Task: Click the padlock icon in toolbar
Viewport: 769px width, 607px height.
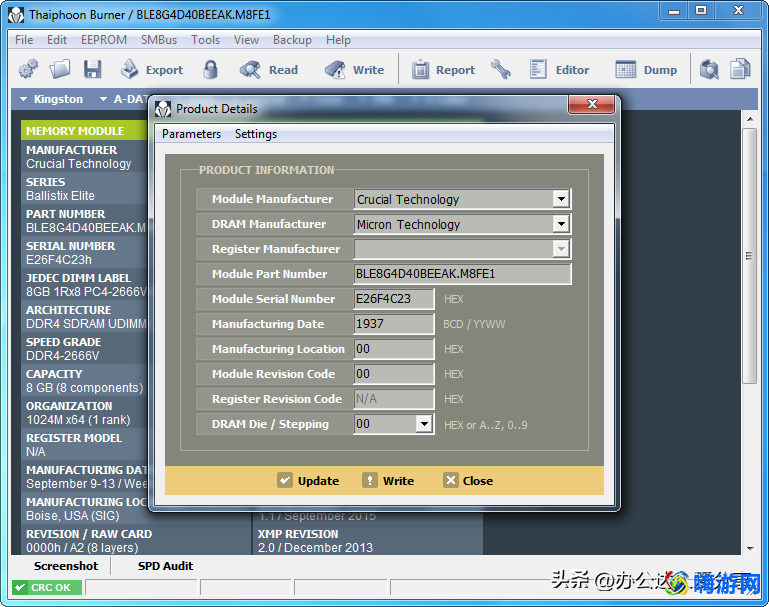Action: tap(210, 69)
